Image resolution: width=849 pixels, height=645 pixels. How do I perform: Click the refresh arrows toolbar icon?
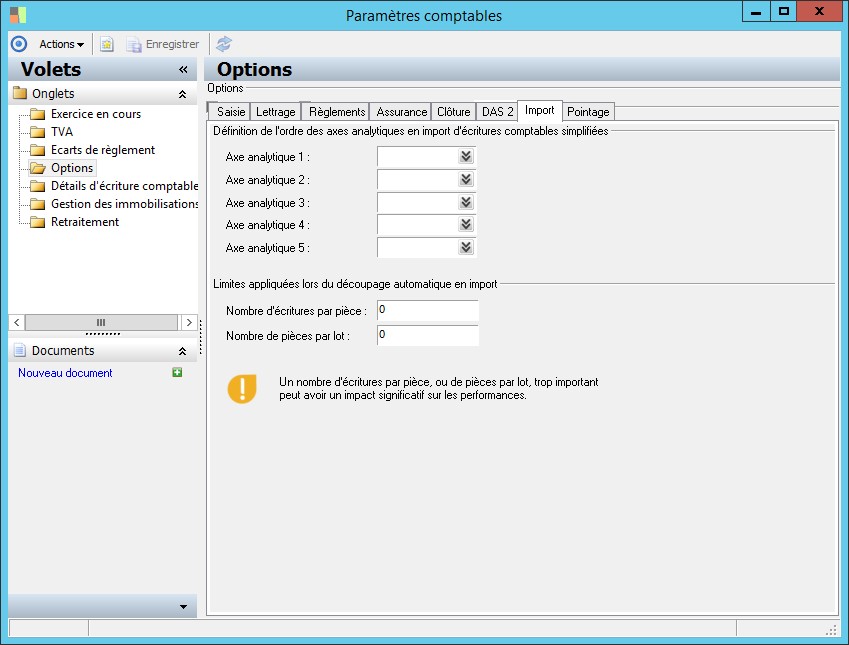point(224,44)
